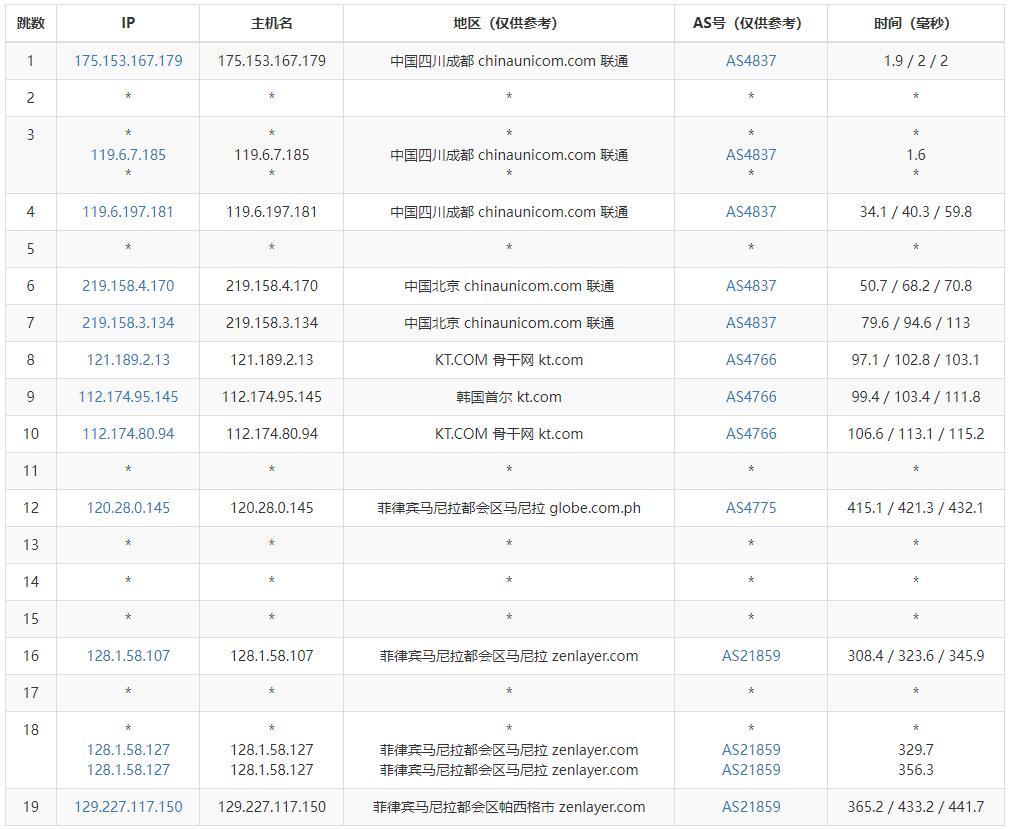Click hop number 19 cell
Image resolution: width=1010 pixels, height=829 pixels.
pyautogui.click(x=30, y=806)
